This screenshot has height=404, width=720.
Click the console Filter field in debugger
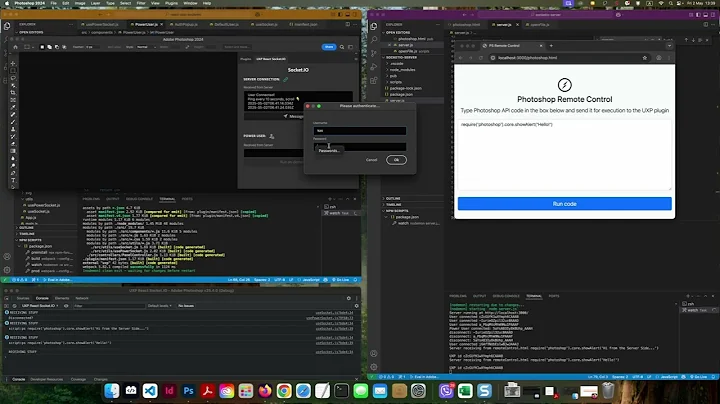click(x=108, y=306)
